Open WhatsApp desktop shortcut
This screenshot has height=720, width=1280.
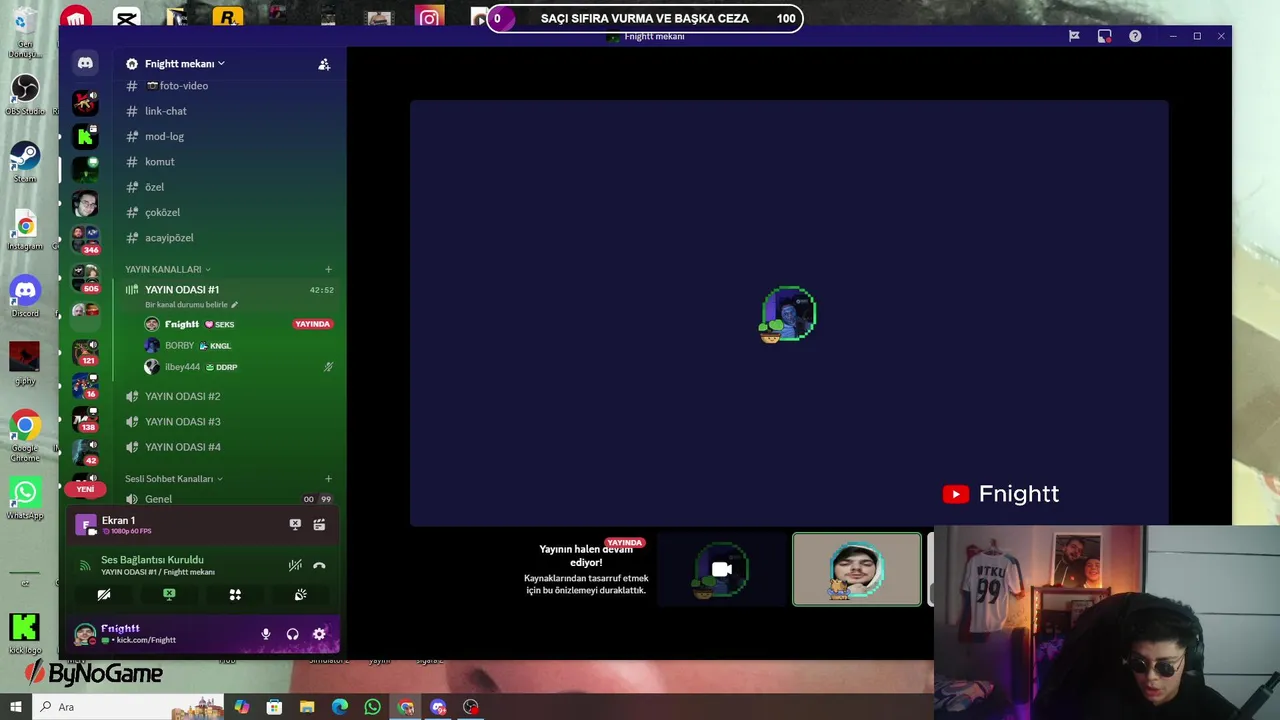click(25, 498)
